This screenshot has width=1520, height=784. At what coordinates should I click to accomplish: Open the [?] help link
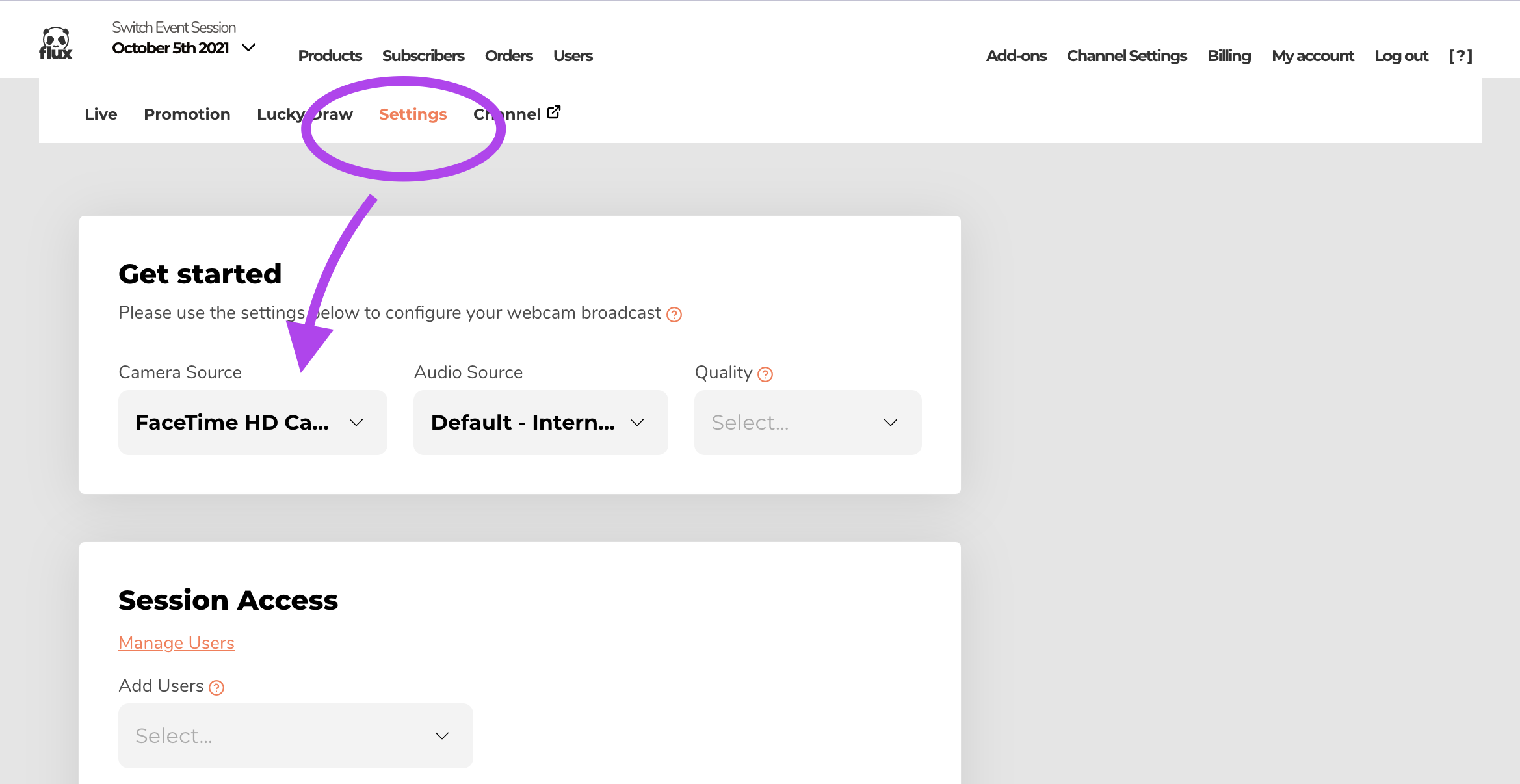click(x=1460, y=56)
